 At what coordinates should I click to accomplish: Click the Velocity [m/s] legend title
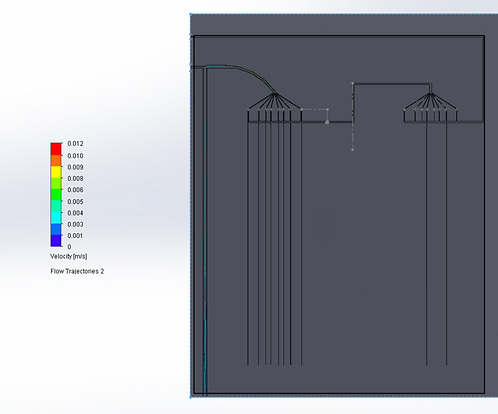pos(69,256)
